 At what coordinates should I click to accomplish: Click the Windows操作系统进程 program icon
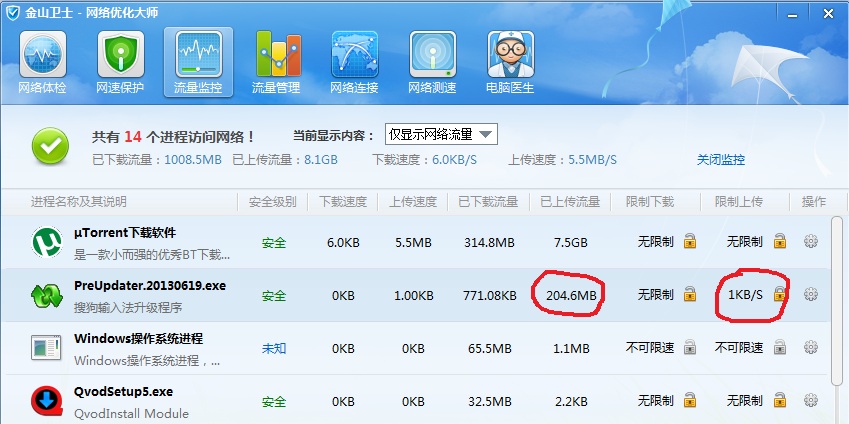tap(47, 348)
